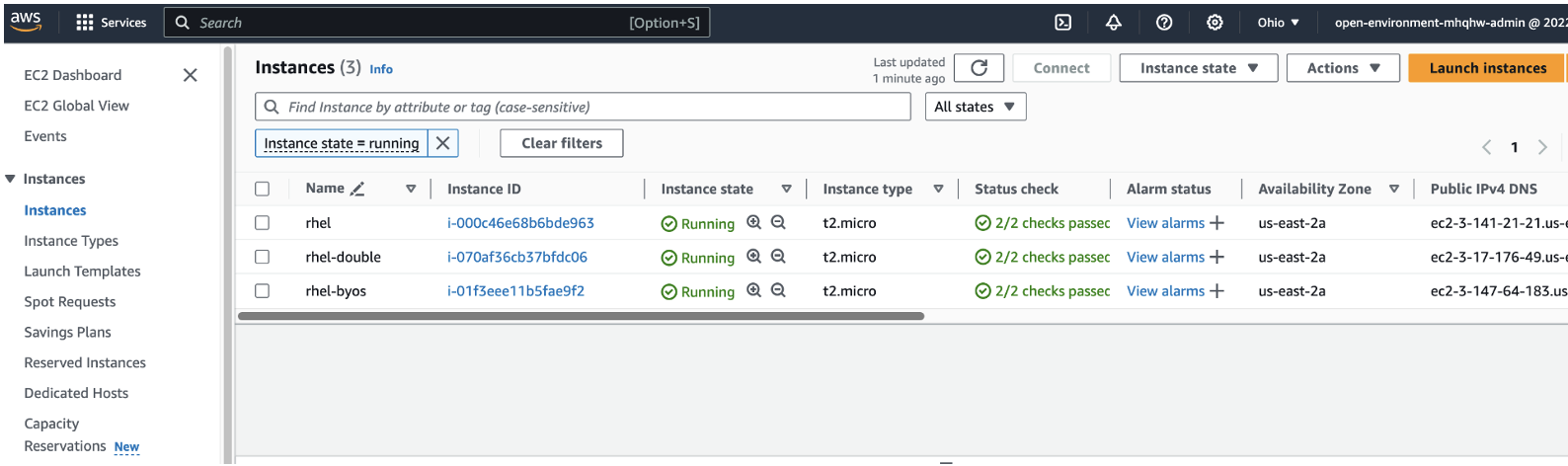Collapse the Instances sidebar section
1568x466 pixels.
11,179
